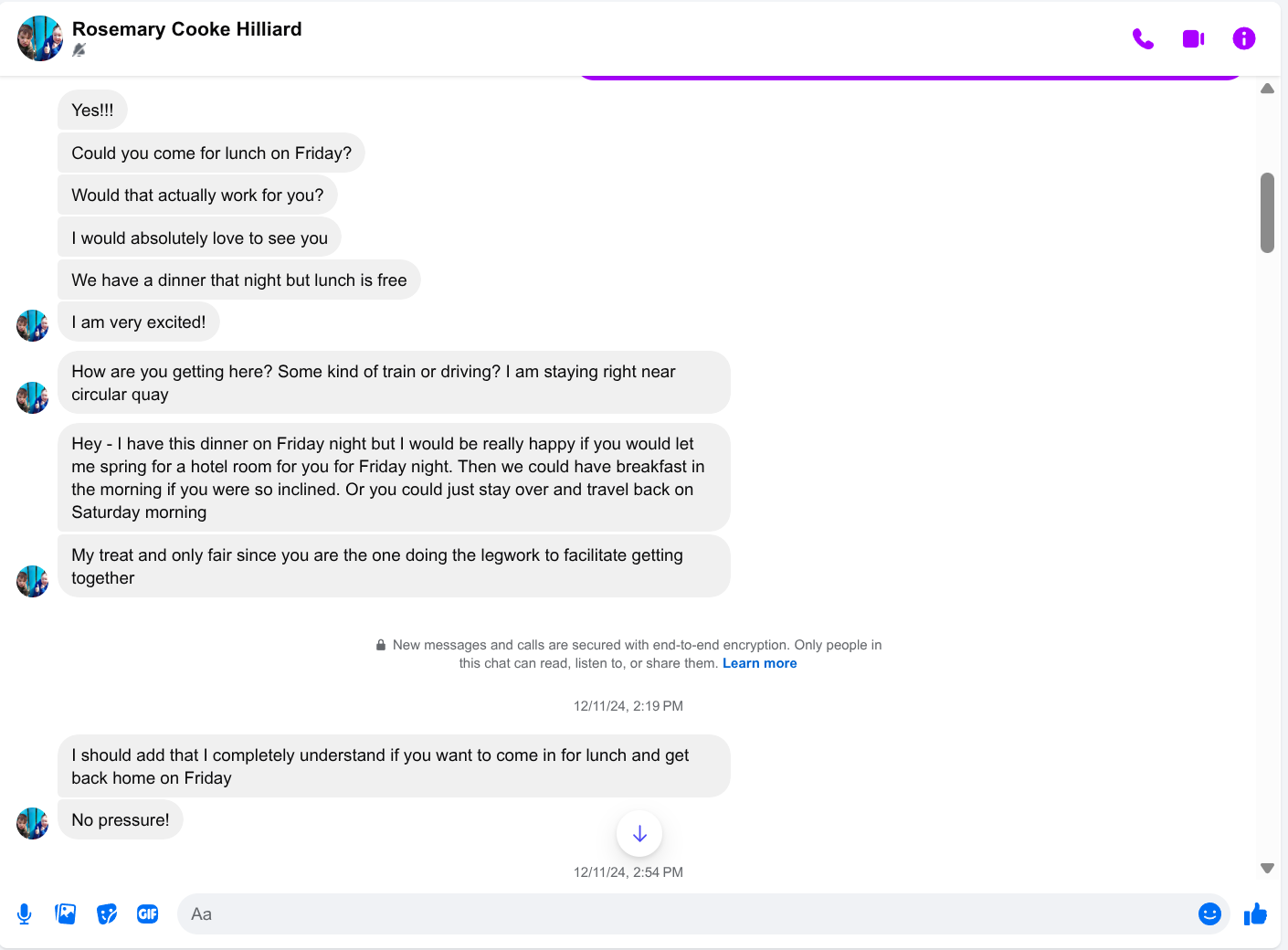The image size is (1288, 950).
Task: Click Rosemary Cooke Hilliard's name in header
Action: [186, 29]
